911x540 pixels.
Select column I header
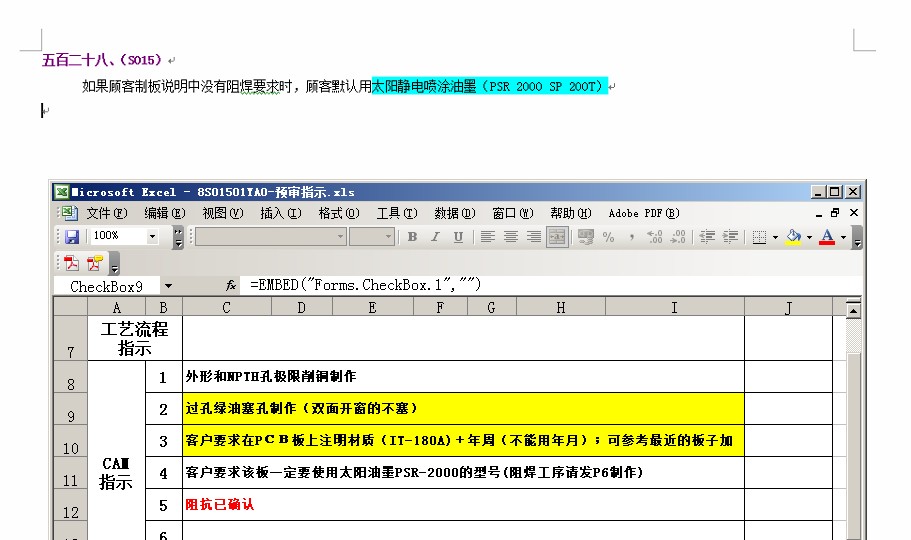click(675, 307)
